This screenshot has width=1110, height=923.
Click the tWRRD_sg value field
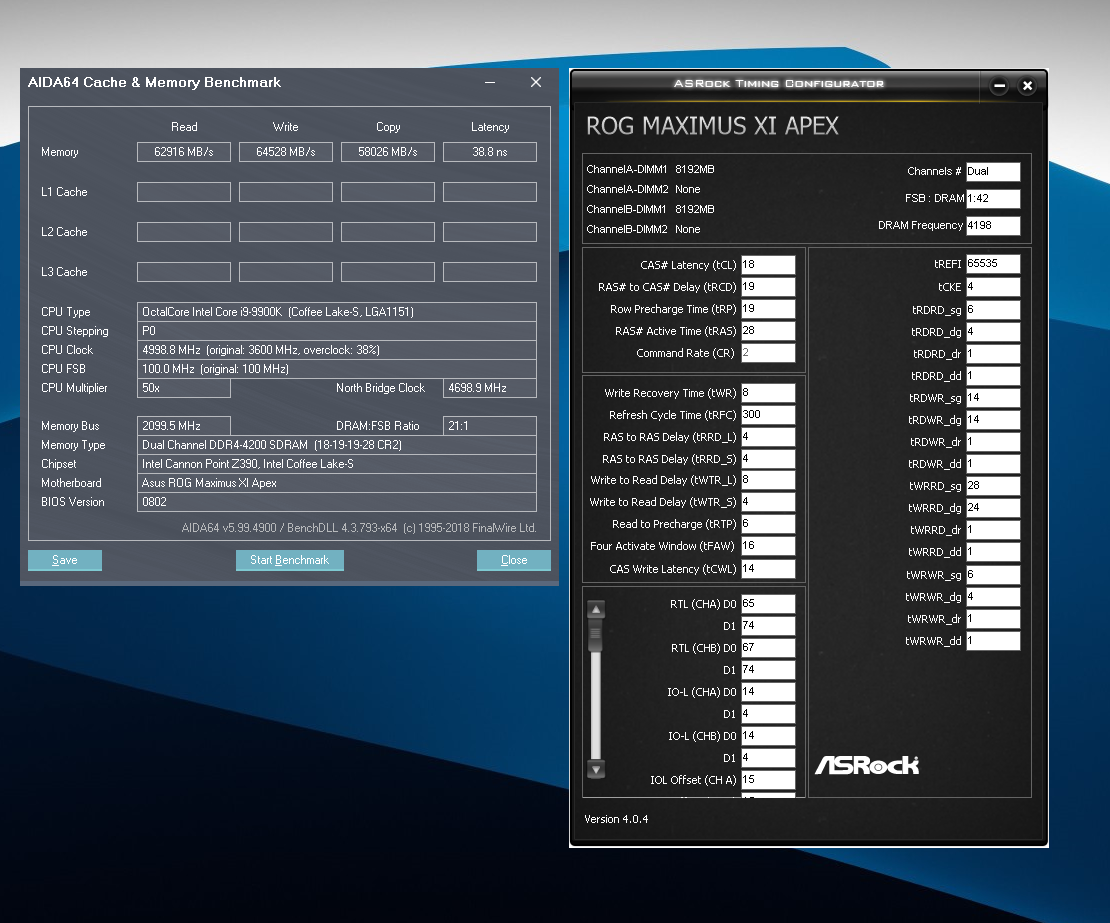click(x=993, y=486)
